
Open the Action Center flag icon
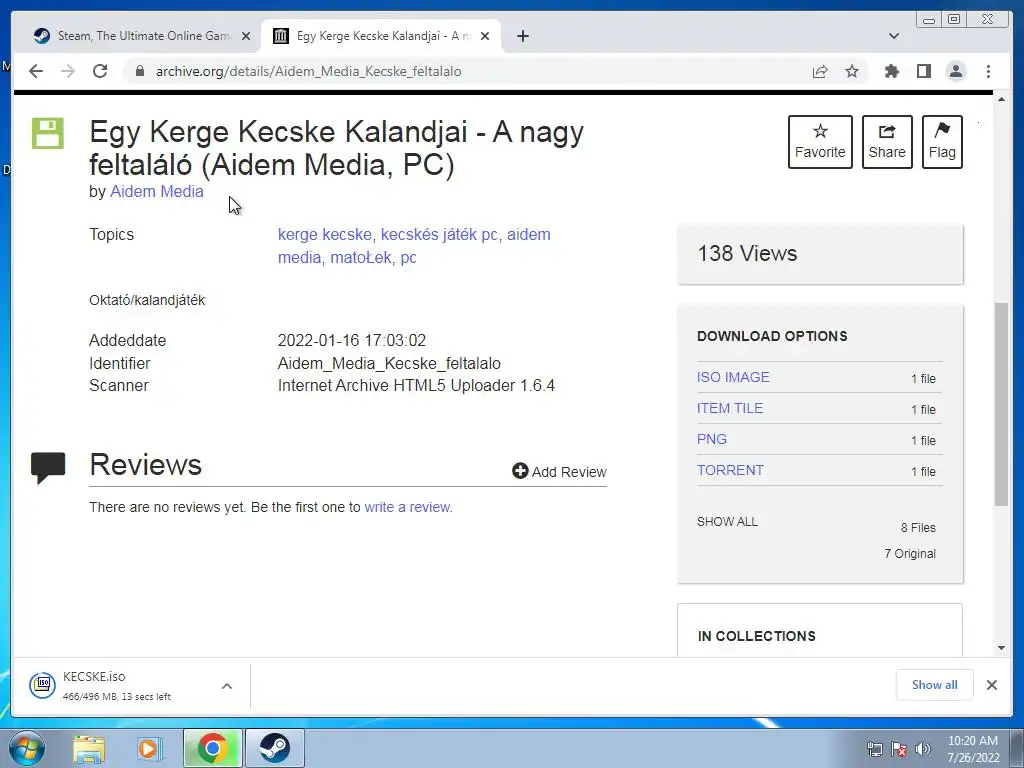coord(899,749)
